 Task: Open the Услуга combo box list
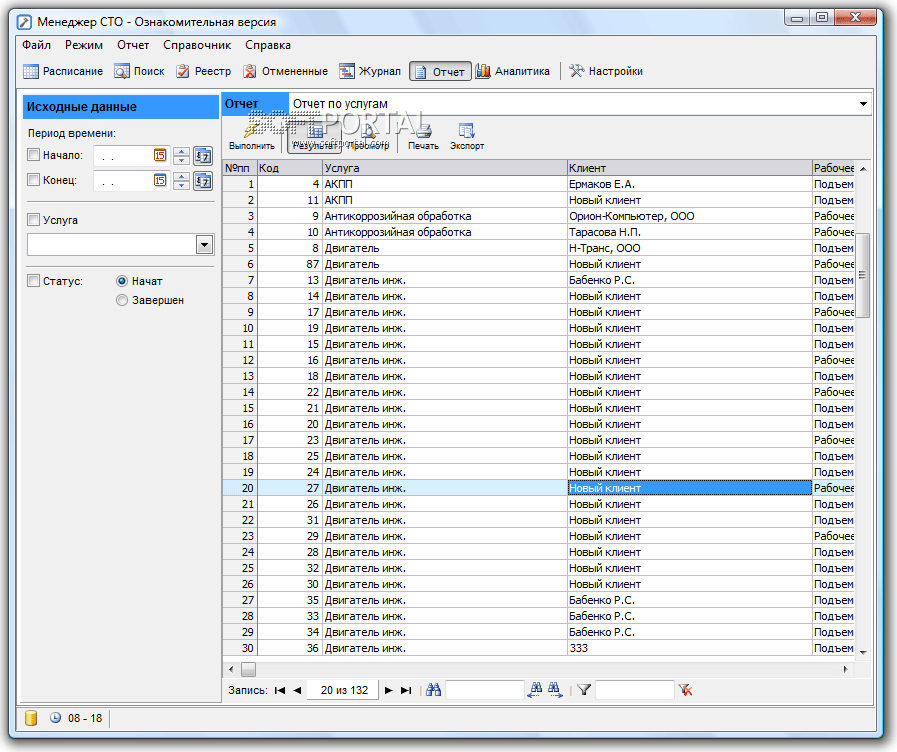click(204, 245)
